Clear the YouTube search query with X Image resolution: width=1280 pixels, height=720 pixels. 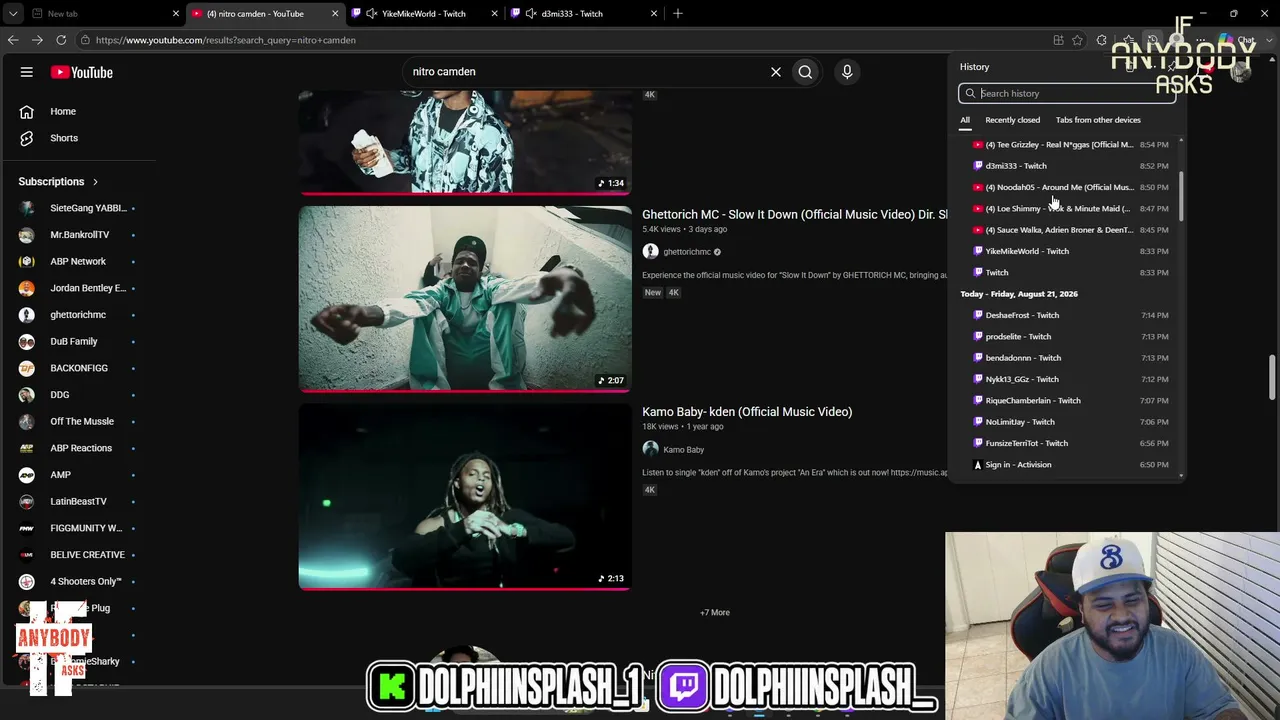pos(775,72)
